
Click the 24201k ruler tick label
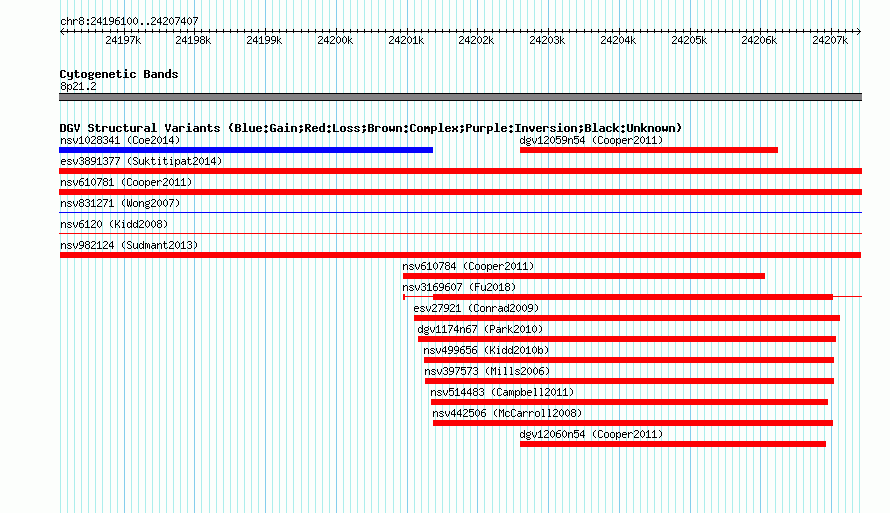[406, 40]
